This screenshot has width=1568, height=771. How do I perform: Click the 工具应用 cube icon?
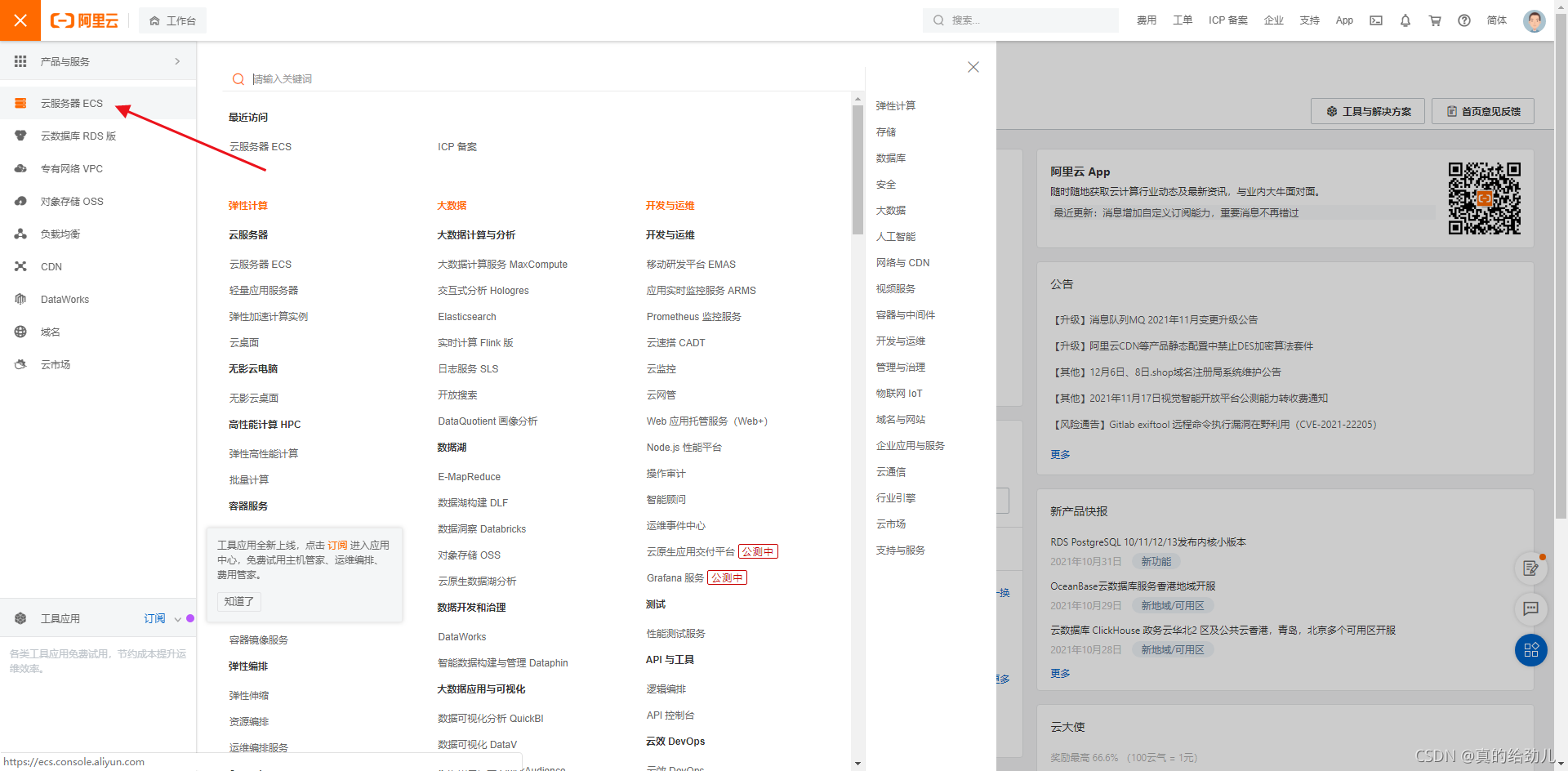20,619
